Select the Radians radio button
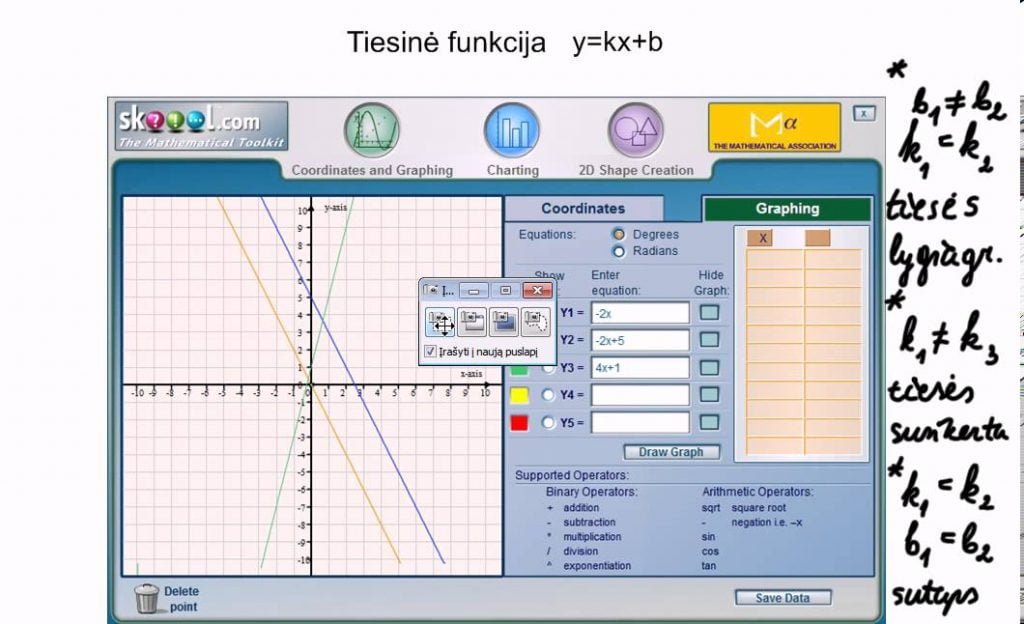1024x624 pixels. (x=618, y=251)
